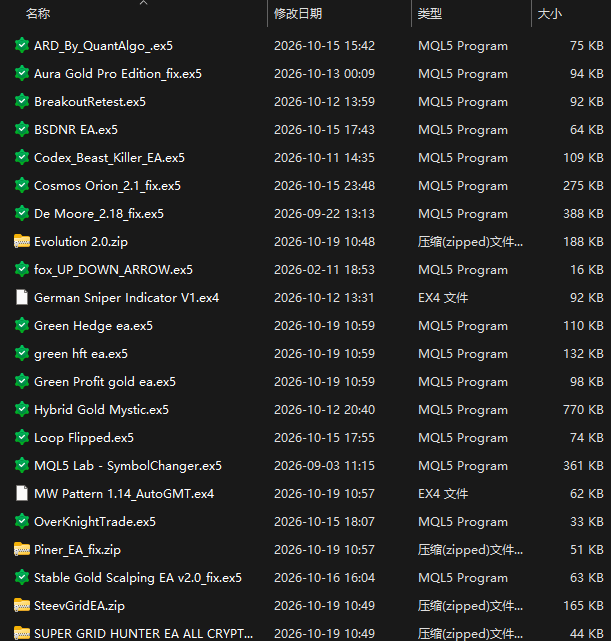Select file name Piner_EA_fix.zip
The image size is (611, 641).
(77, 550)
